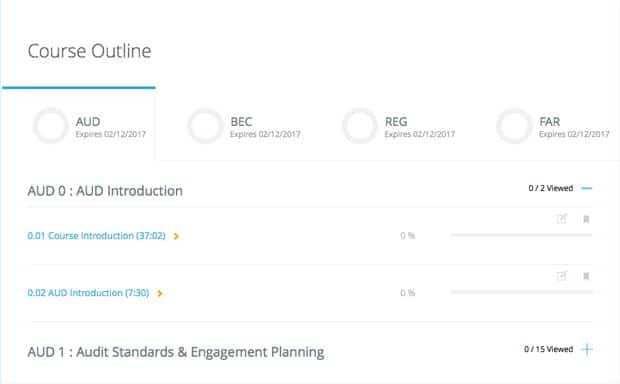
Task: Click yellow arrow next to 0.02 AUD Introduction
Action: 160,293
